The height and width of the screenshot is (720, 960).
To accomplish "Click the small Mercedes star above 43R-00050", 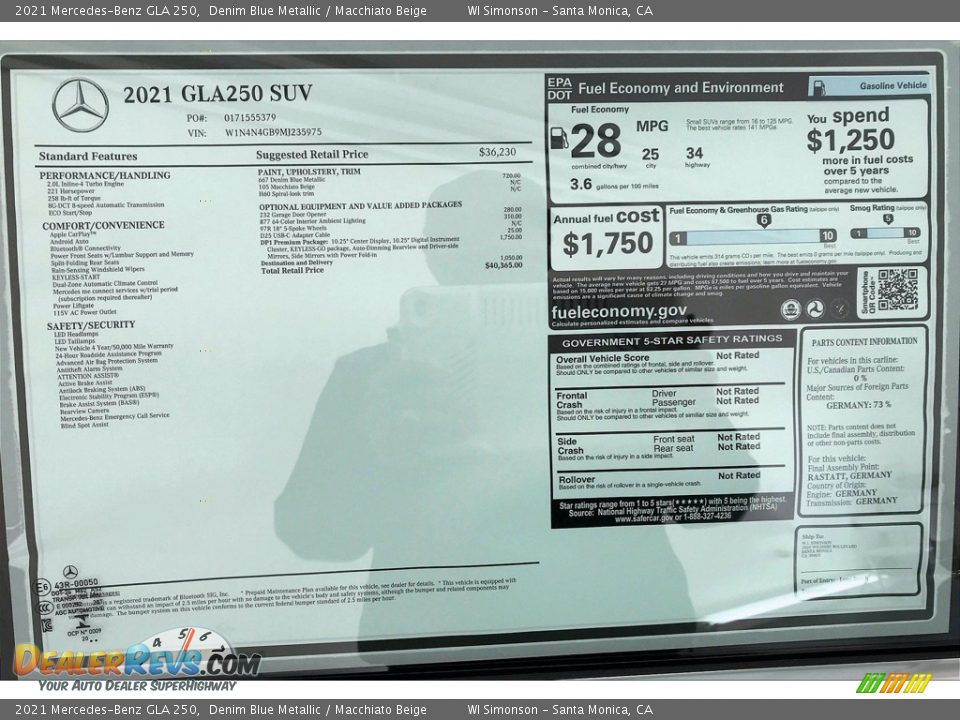I will (70, 572).
